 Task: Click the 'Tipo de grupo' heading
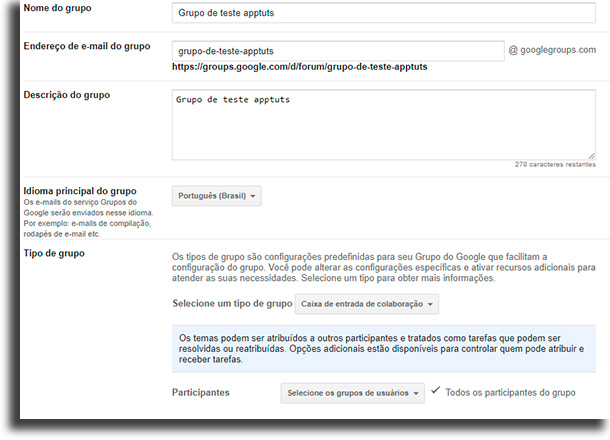click(x=54, y=253)
